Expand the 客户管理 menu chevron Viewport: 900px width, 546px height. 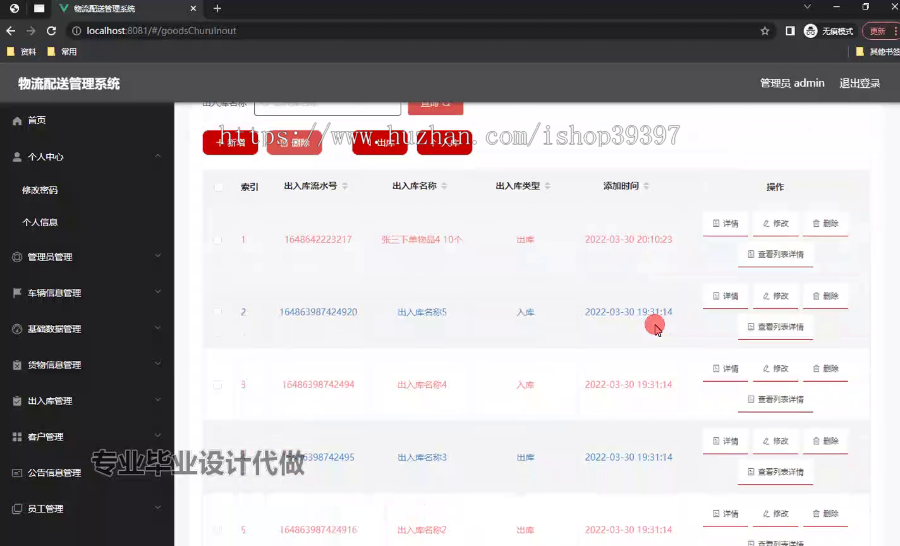point(158,436)
